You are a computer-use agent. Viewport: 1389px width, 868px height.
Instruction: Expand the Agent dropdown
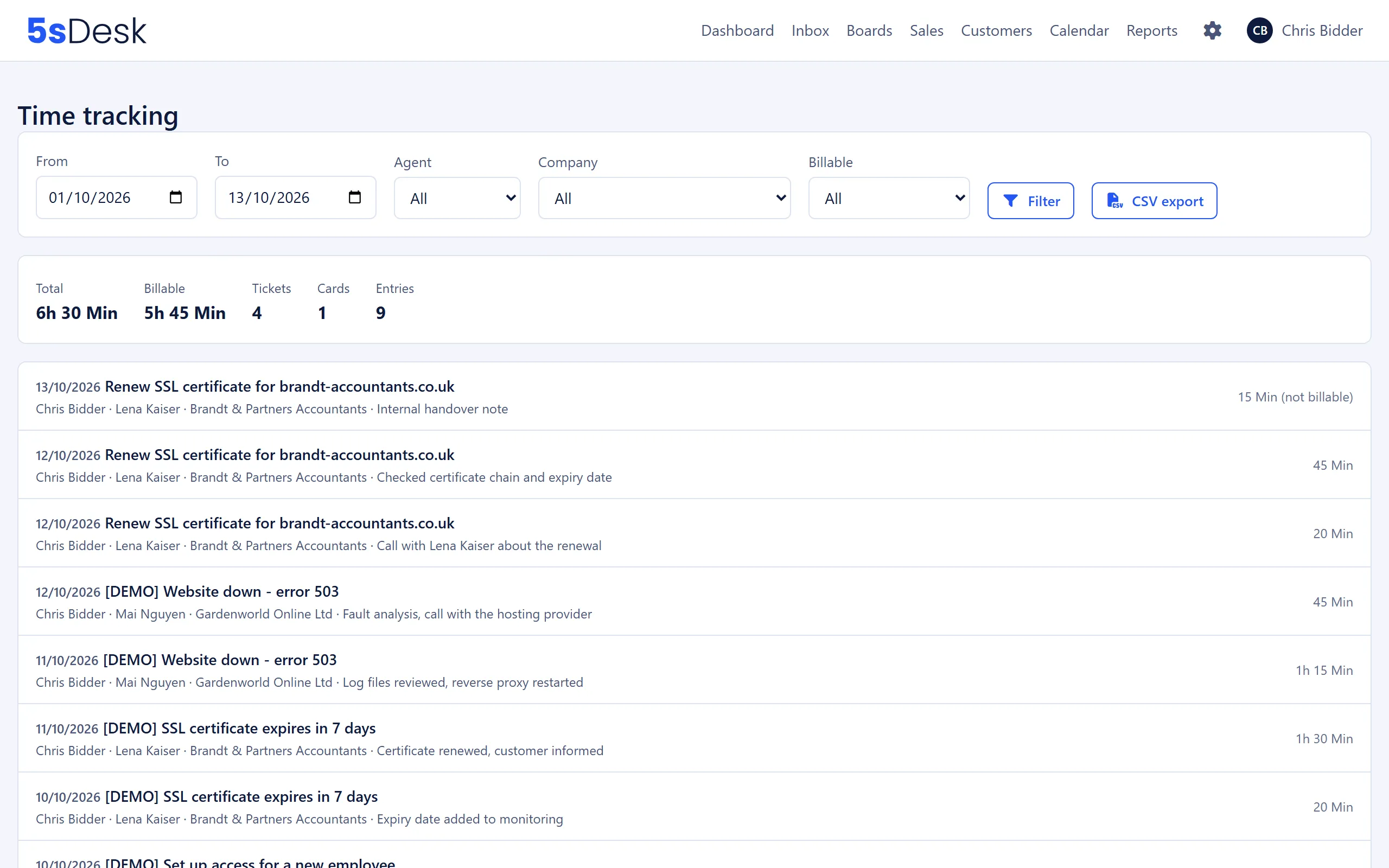click(x=457, y=198)
